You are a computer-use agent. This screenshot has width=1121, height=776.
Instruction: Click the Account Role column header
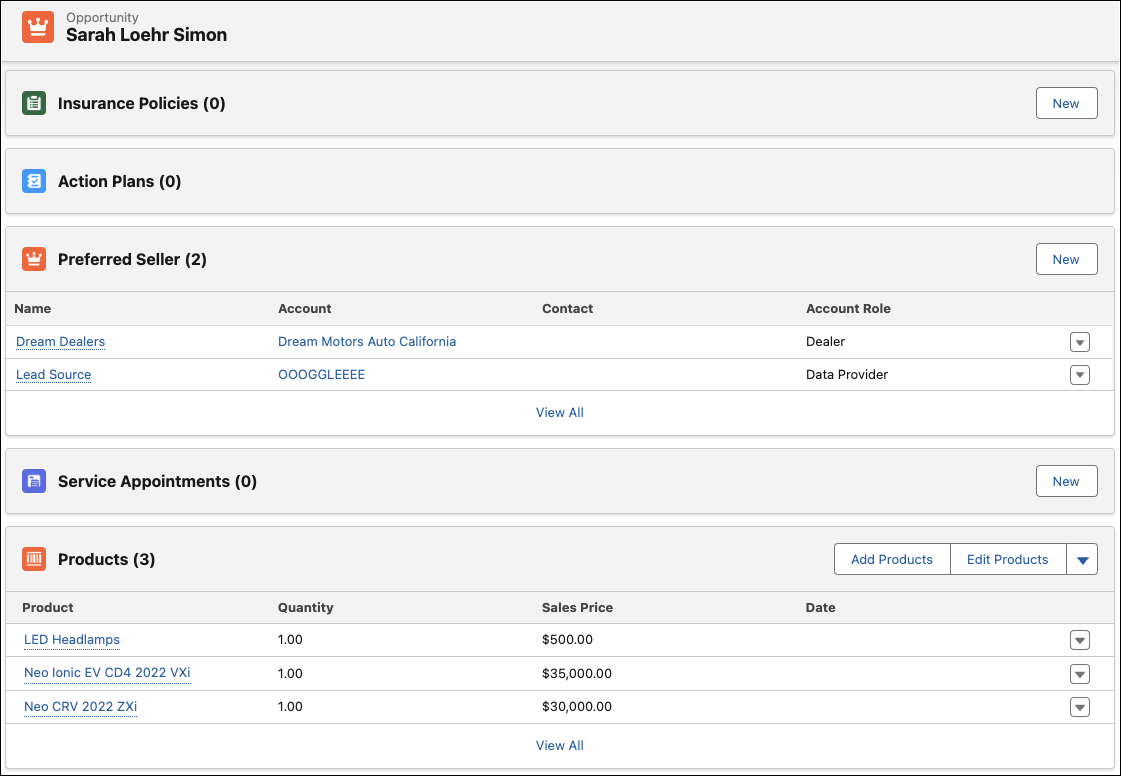pyautogui.click(x=848, y=309)
